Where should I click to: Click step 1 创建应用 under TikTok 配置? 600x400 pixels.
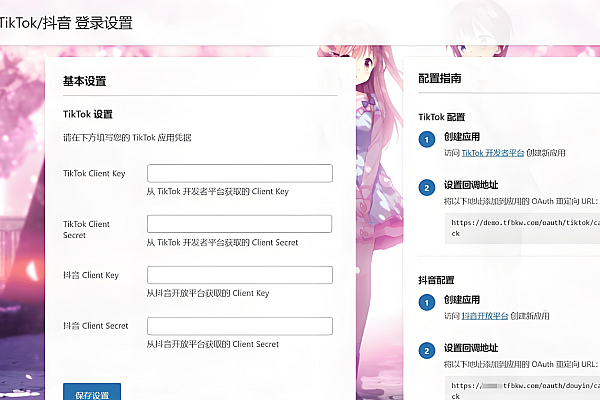462,137
